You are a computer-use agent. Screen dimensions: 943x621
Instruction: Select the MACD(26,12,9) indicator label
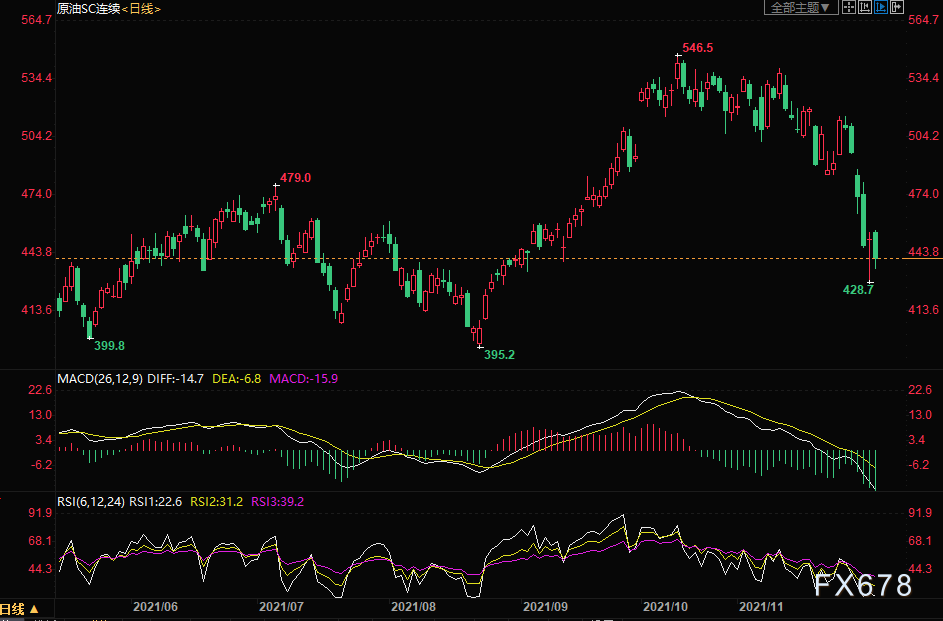pyautogui.click(x=100, y=379)
